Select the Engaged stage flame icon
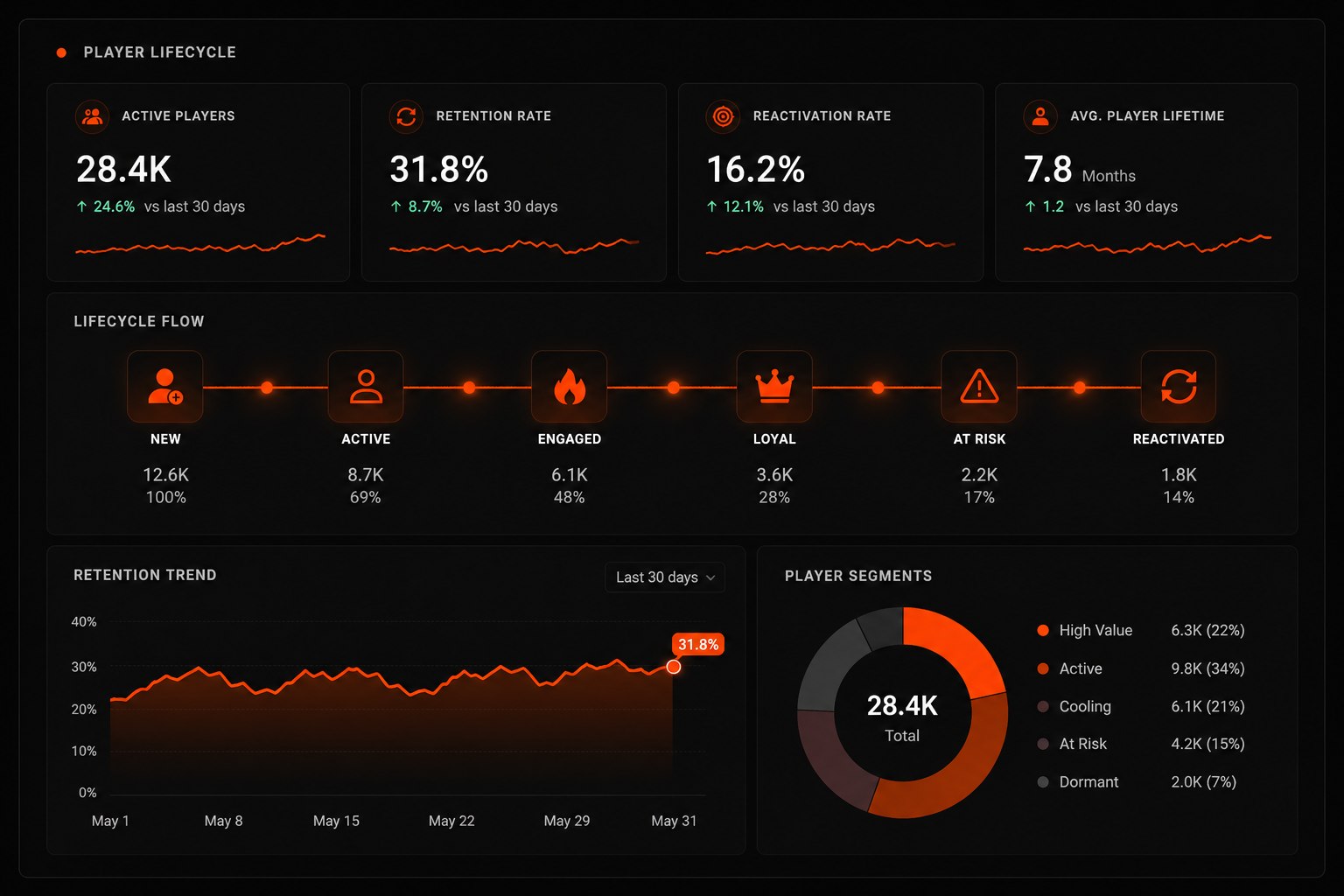The height and width of the screenshot is (896, 1344). (x=569, y=387)
